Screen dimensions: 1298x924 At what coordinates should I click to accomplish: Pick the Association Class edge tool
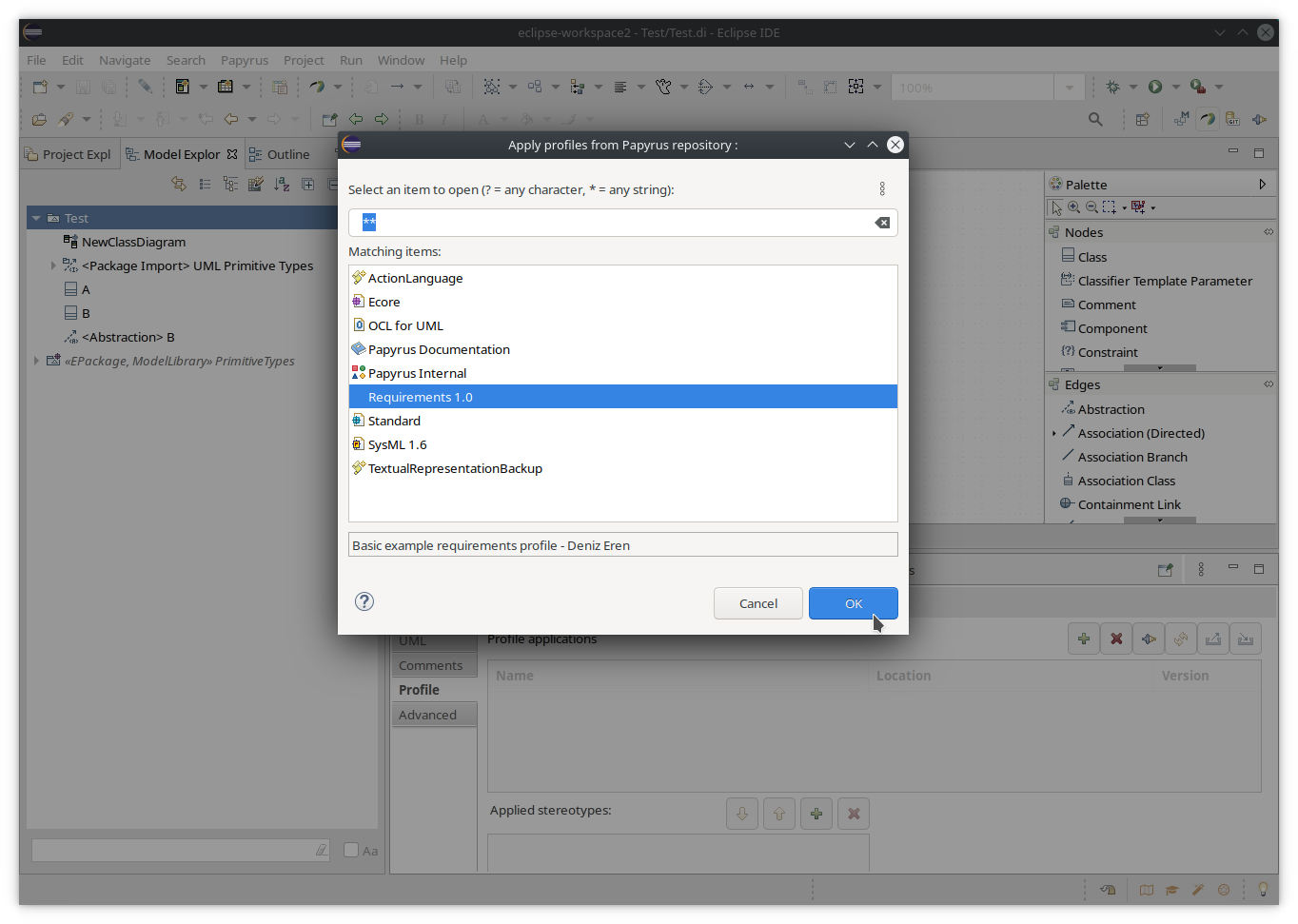coord(1118,481)
